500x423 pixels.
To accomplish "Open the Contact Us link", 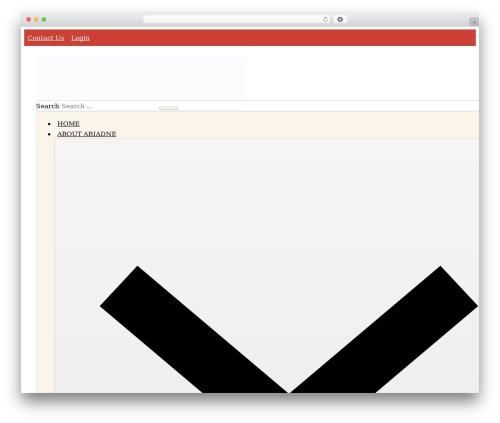I will [x=46, y=38].
